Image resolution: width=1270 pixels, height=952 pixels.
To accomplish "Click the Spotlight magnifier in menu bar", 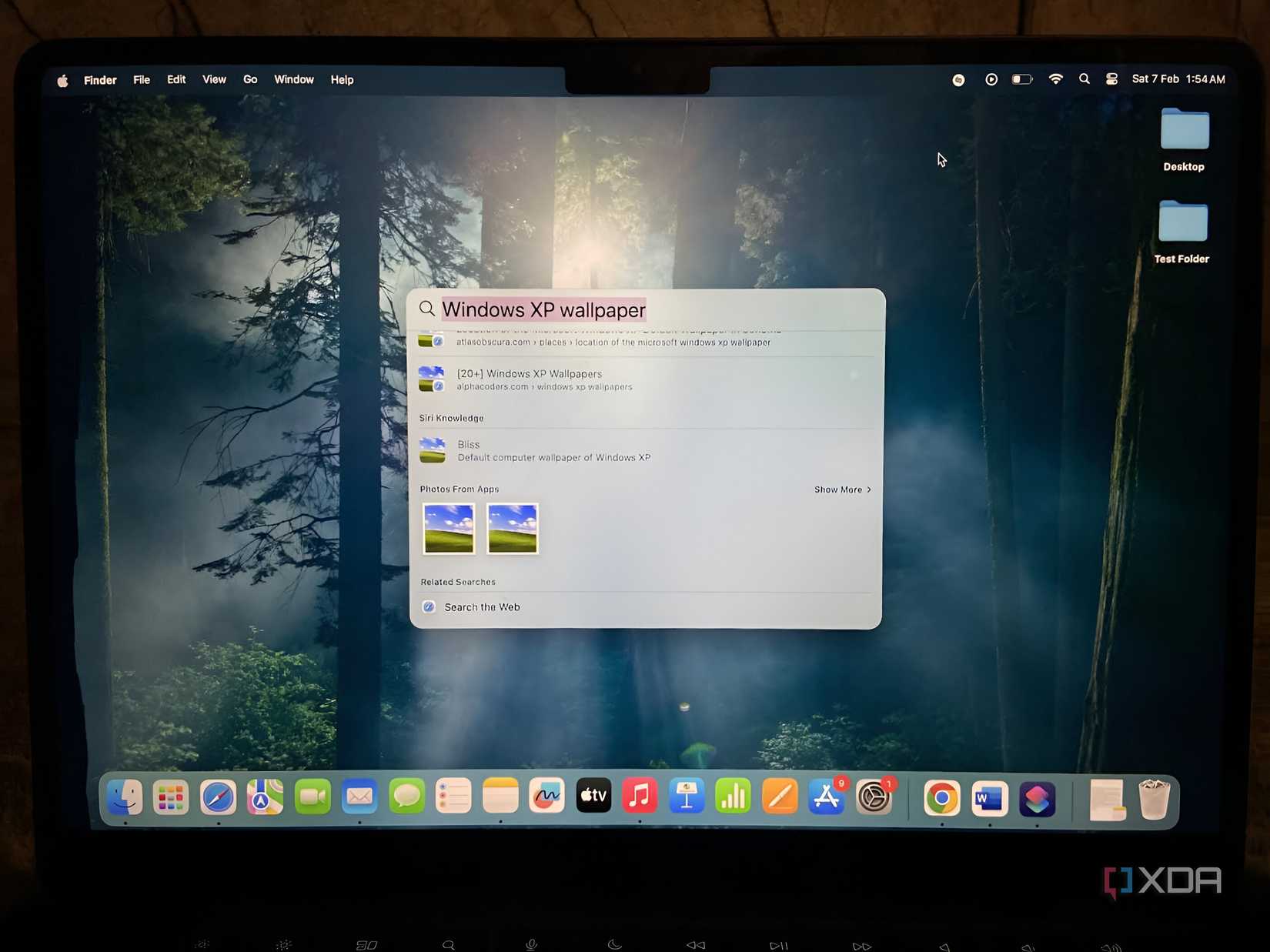I will 1085,79.
